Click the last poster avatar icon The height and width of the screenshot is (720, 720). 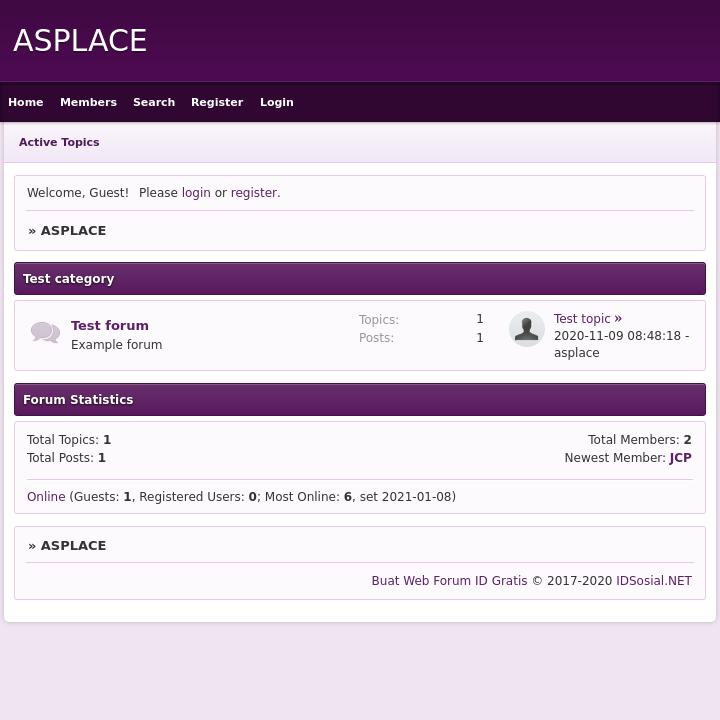pos(526,329)
